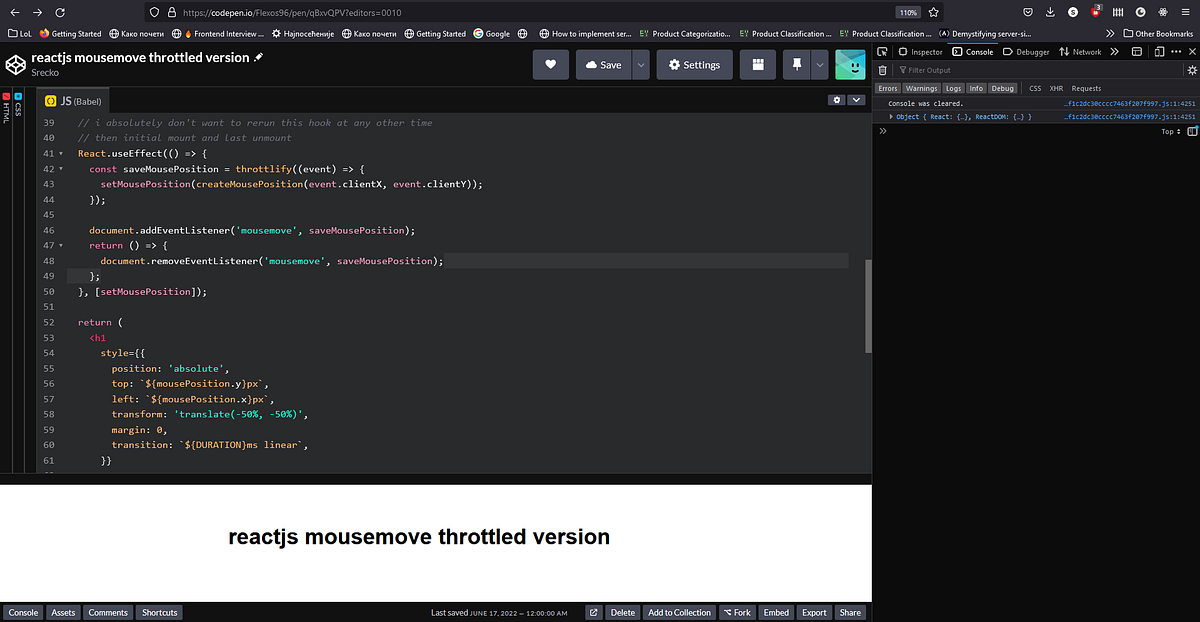
Task: Like this pen with the heart icon
Action: (550, 64)
